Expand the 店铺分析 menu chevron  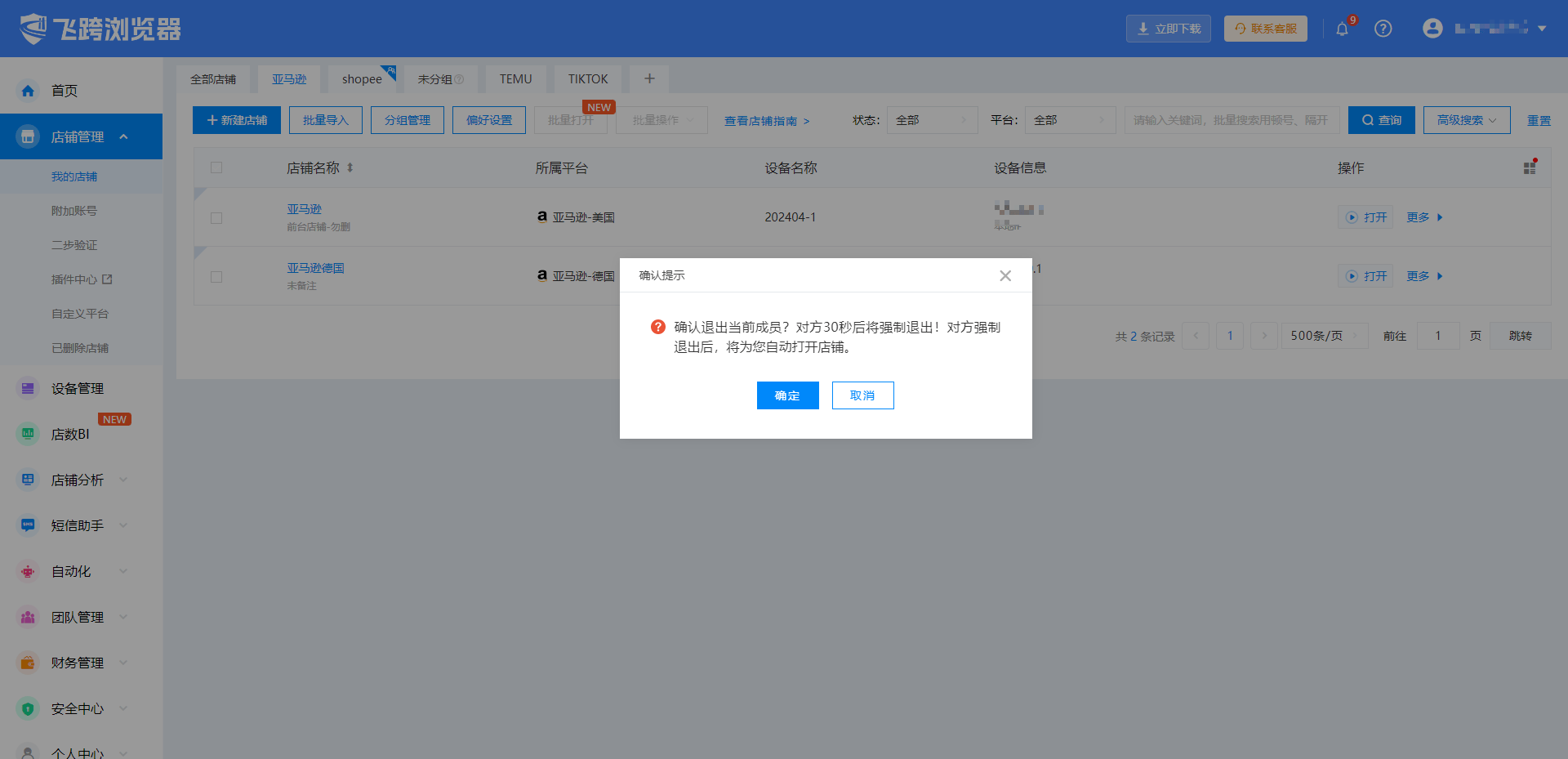123,480
